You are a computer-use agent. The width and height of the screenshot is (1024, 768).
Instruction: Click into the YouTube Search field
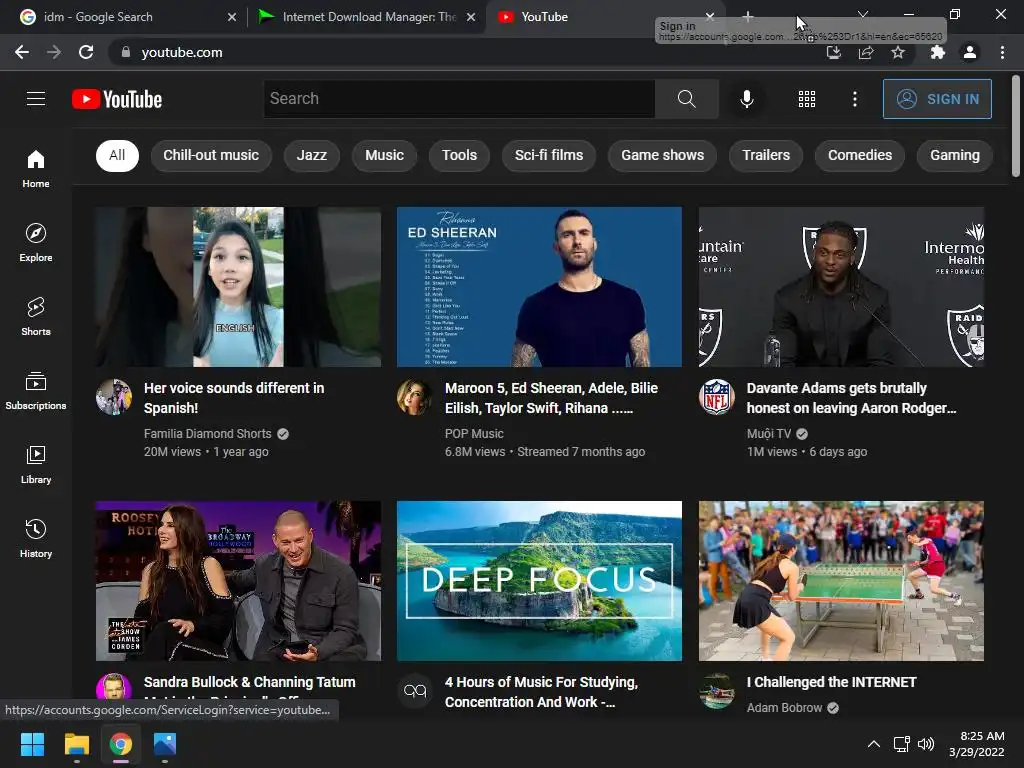(459, 99)
